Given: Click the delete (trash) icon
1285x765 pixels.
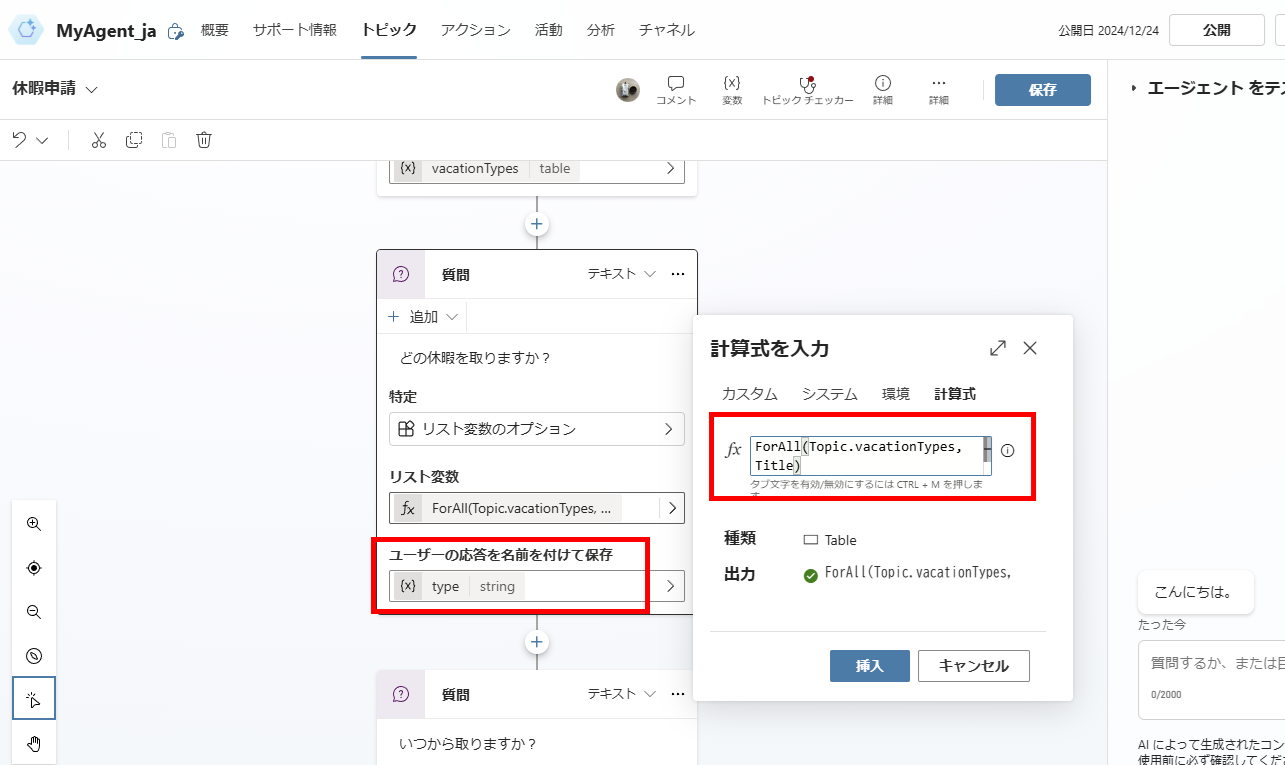Looking at the screenshot, I should 204,139.
